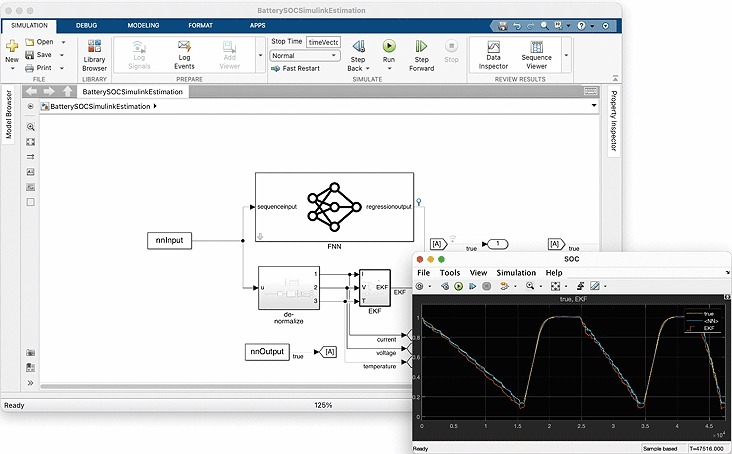Viewport: 732px width, 454px height.
Task: Select the EKF block
Action: tap(375, 287)
